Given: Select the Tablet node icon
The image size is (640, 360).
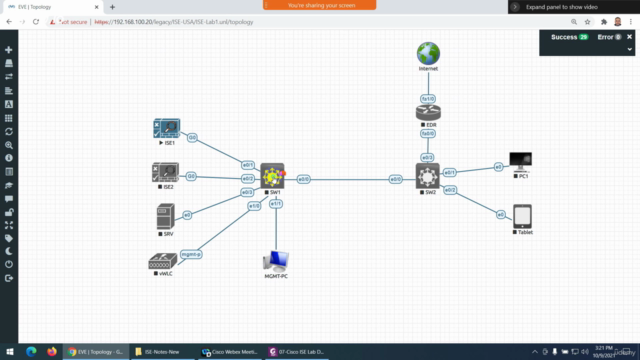Looking at the screenshot, I should (522, 216).
